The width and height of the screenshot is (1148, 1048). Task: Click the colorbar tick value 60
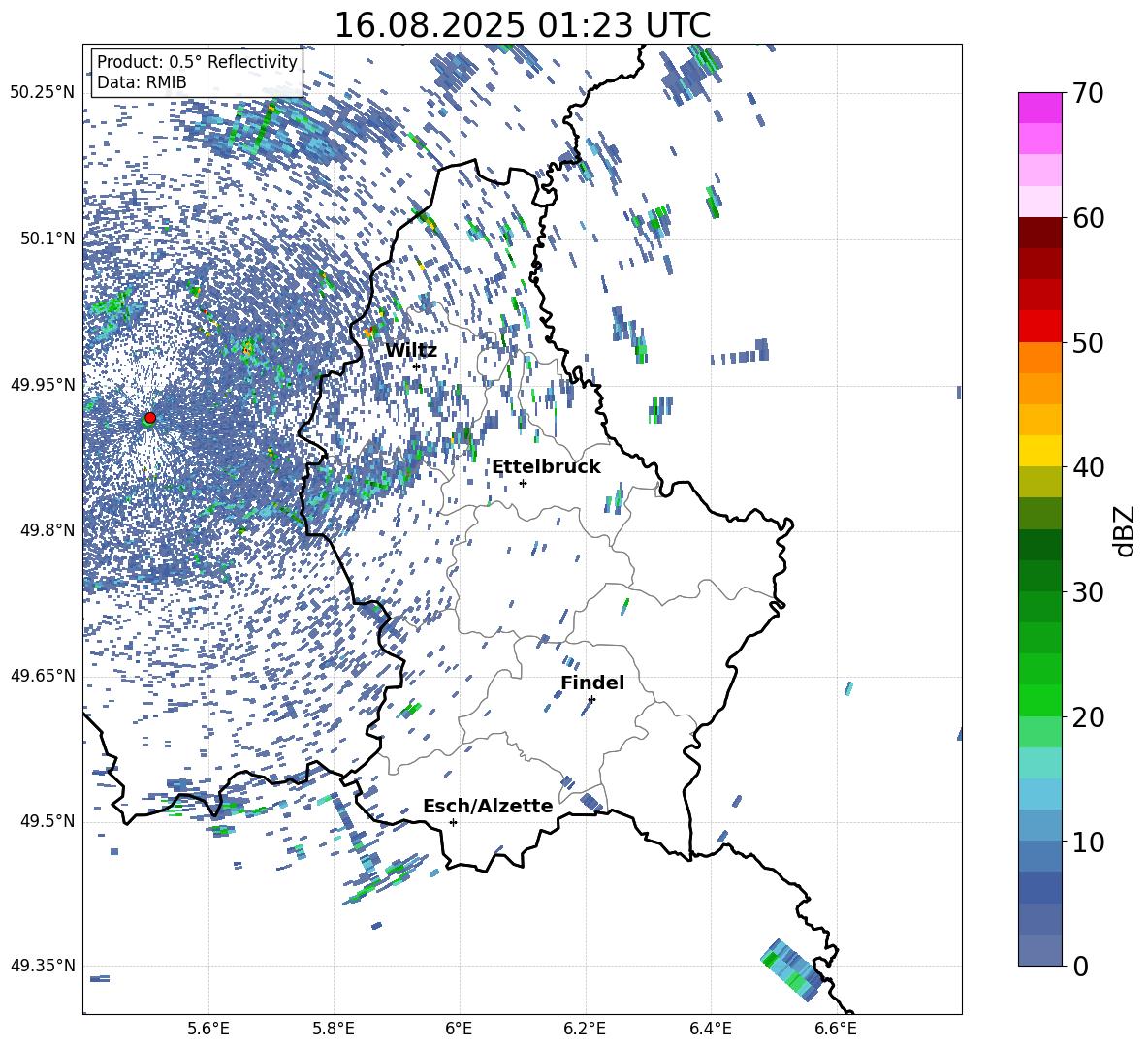pos(1088,217)
